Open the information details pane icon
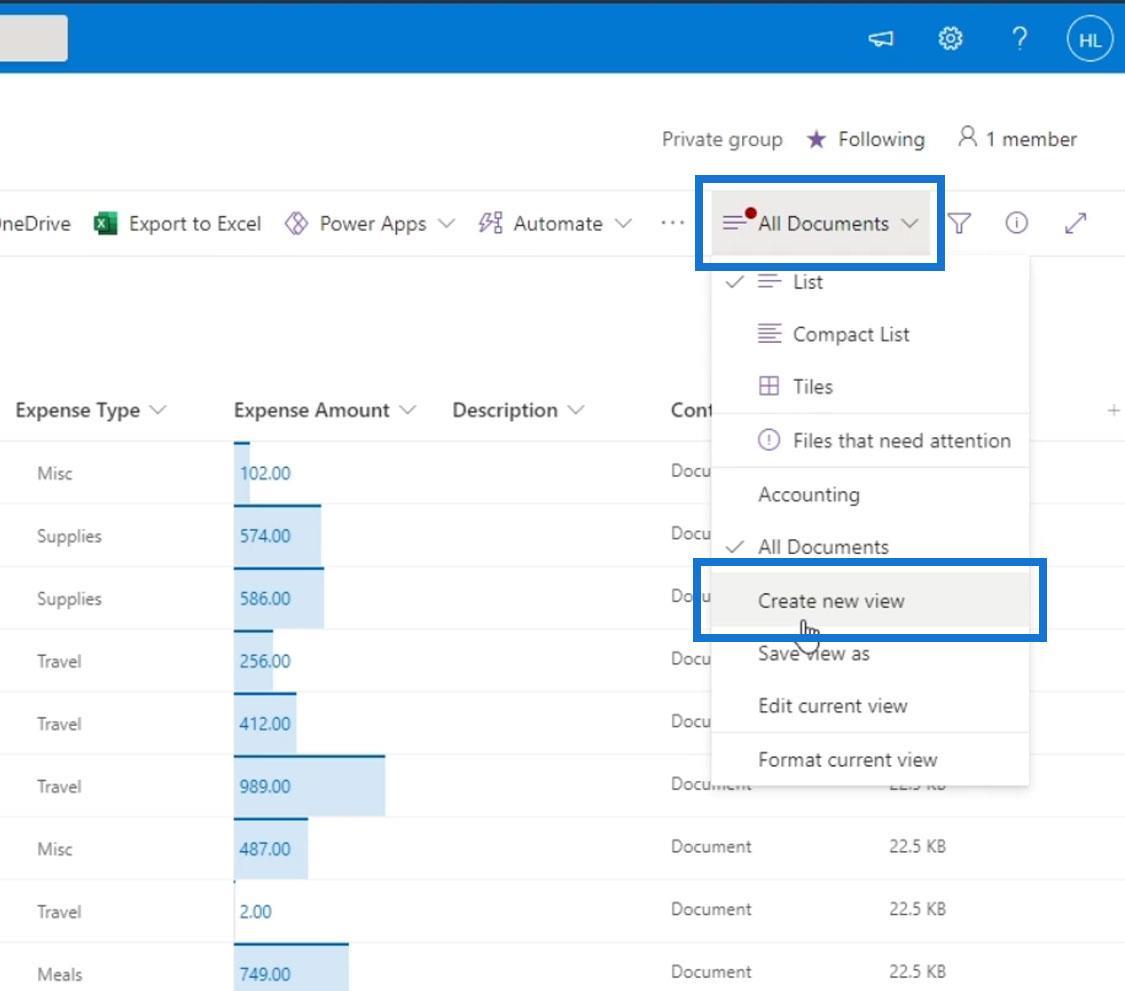The height and width of the screenshot is (991, 1125). click(x=1016, y=223)
